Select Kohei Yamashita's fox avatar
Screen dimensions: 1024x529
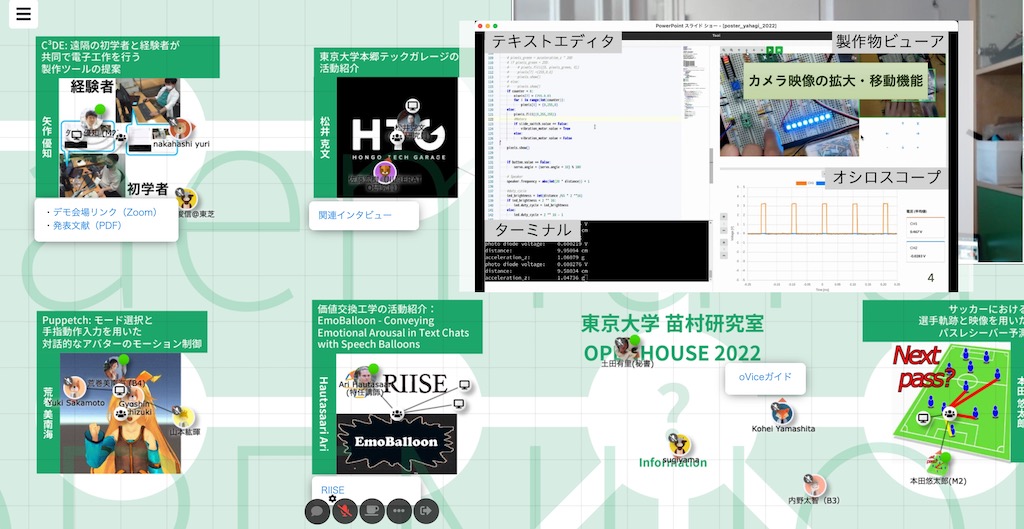click(782, 413)
